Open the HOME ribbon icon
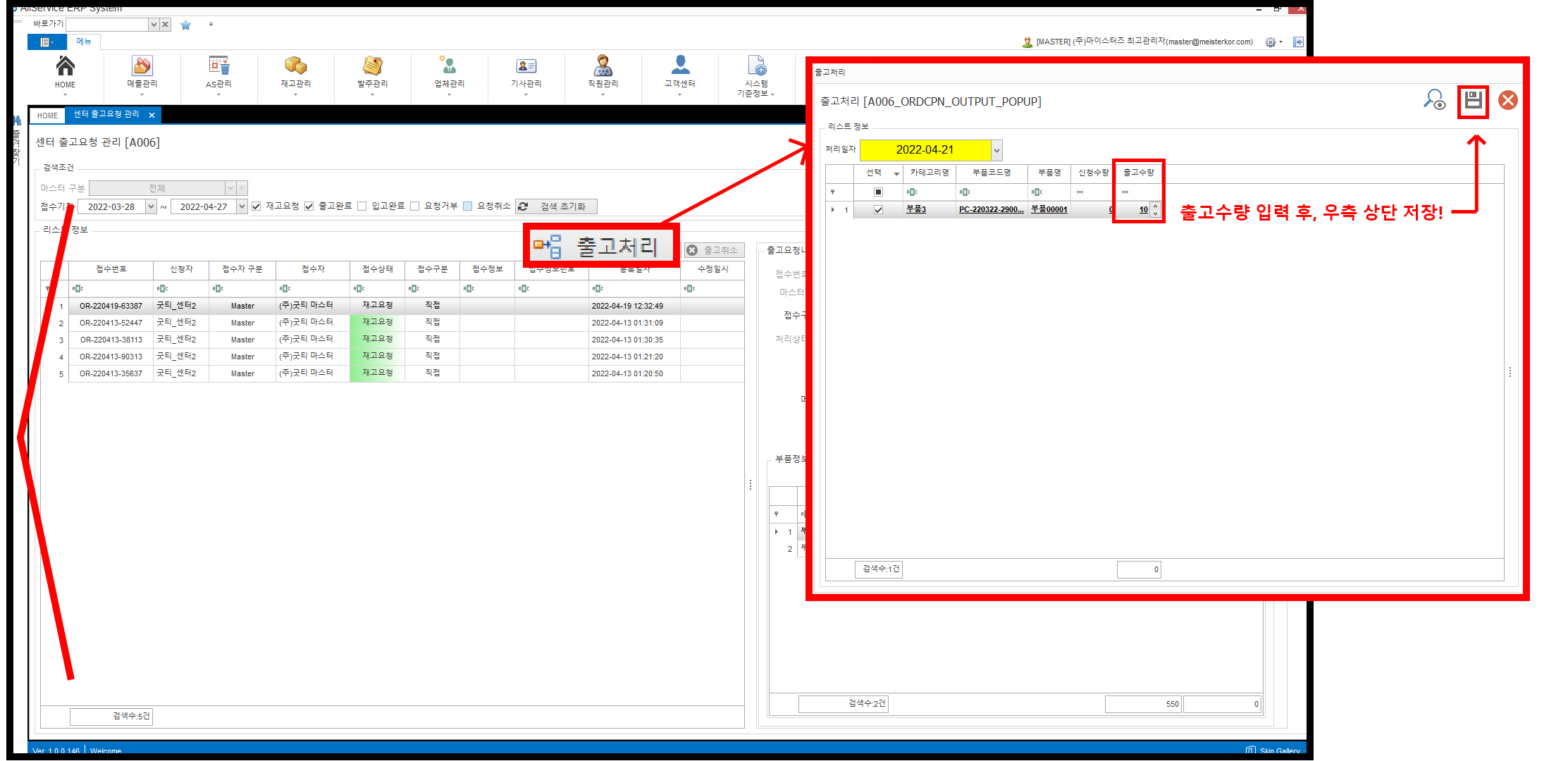The height and width of the screenshot is (761, 1568). point(65,66)
